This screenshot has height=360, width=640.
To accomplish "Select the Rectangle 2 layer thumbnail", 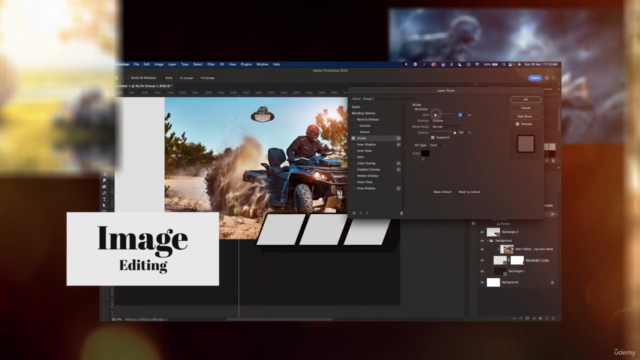I will [x=493, y=232].
